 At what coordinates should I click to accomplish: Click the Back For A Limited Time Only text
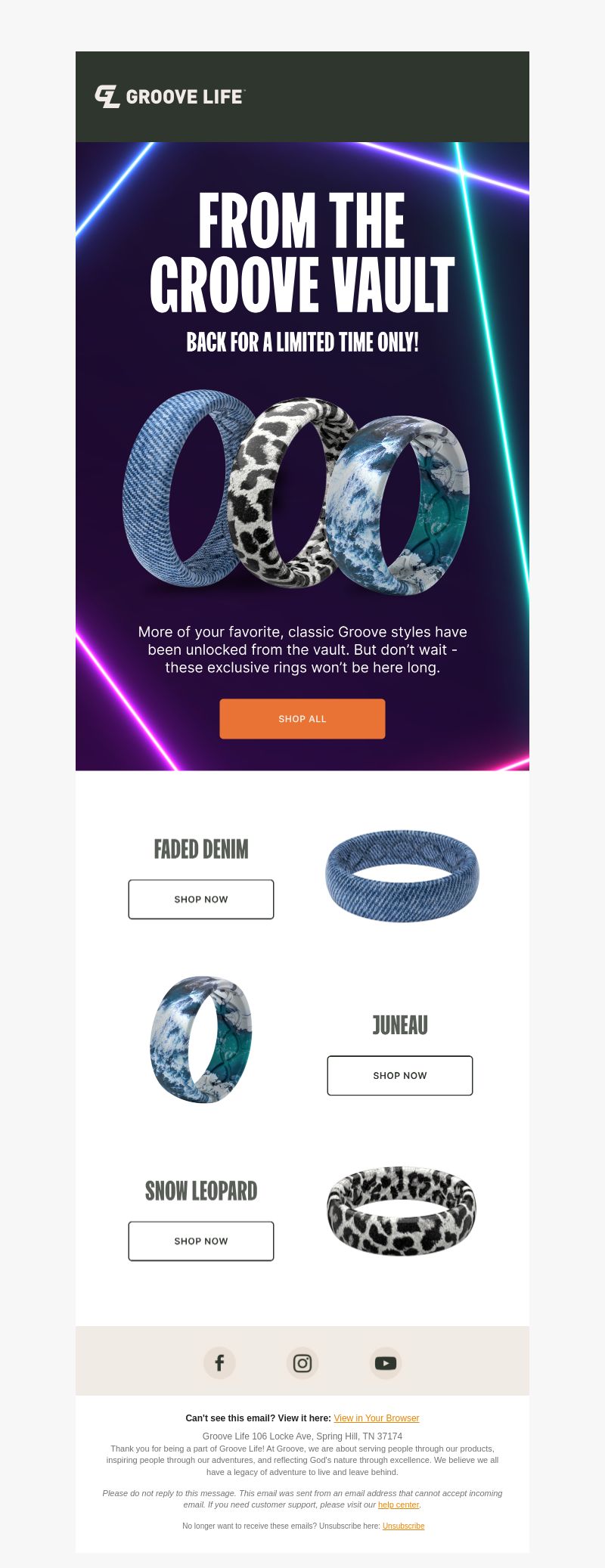coord(302,342)
